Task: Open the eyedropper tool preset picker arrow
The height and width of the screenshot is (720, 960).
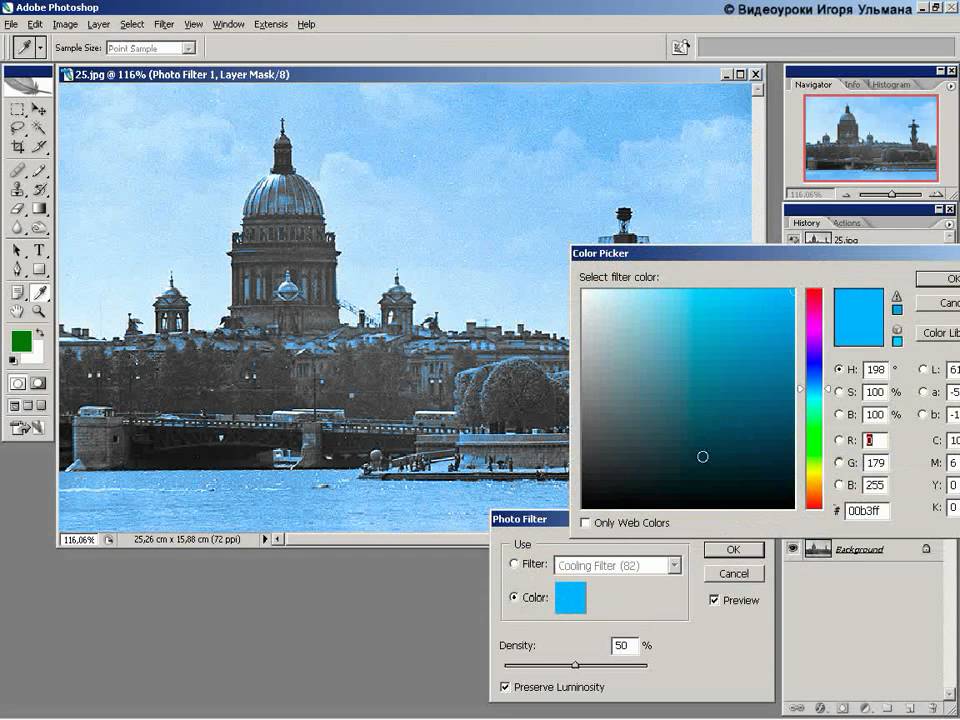Action: [x=40, y=47]
